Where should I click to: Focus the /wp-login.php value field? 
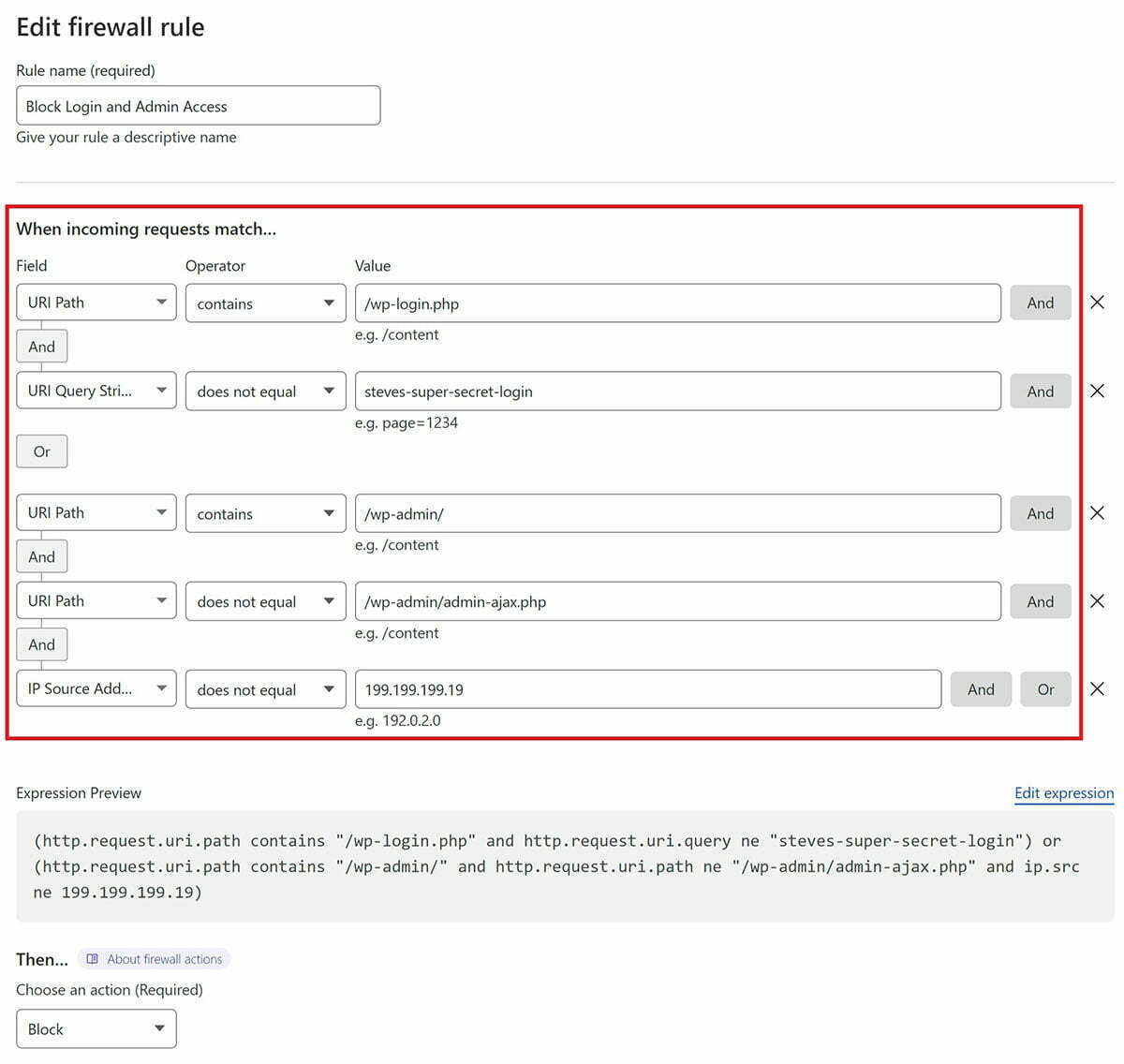678,303
